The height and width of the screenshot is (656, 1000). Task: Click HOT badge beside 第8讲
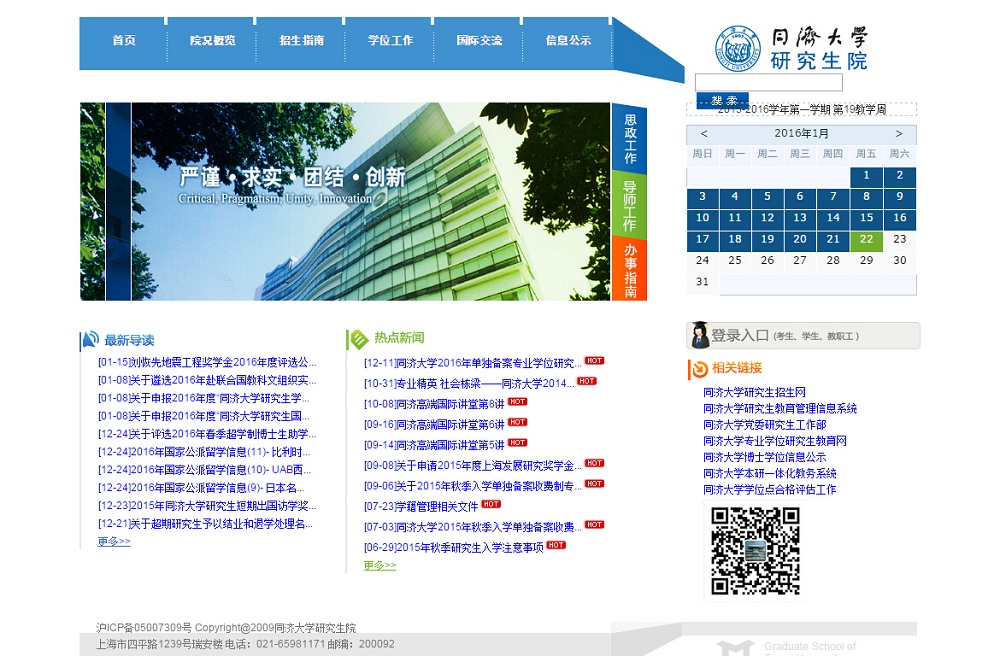coord(518,402)
